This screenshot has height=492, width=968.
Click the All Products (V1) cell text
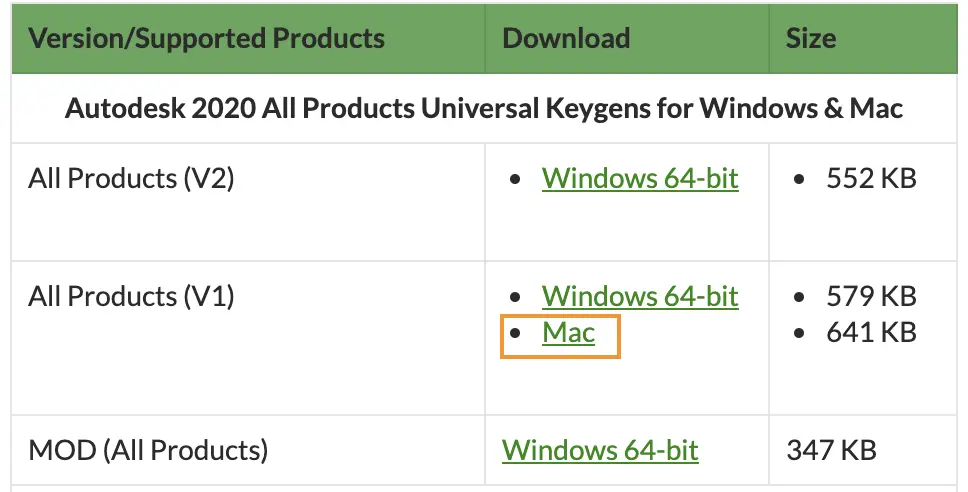(x=131, y=296)
